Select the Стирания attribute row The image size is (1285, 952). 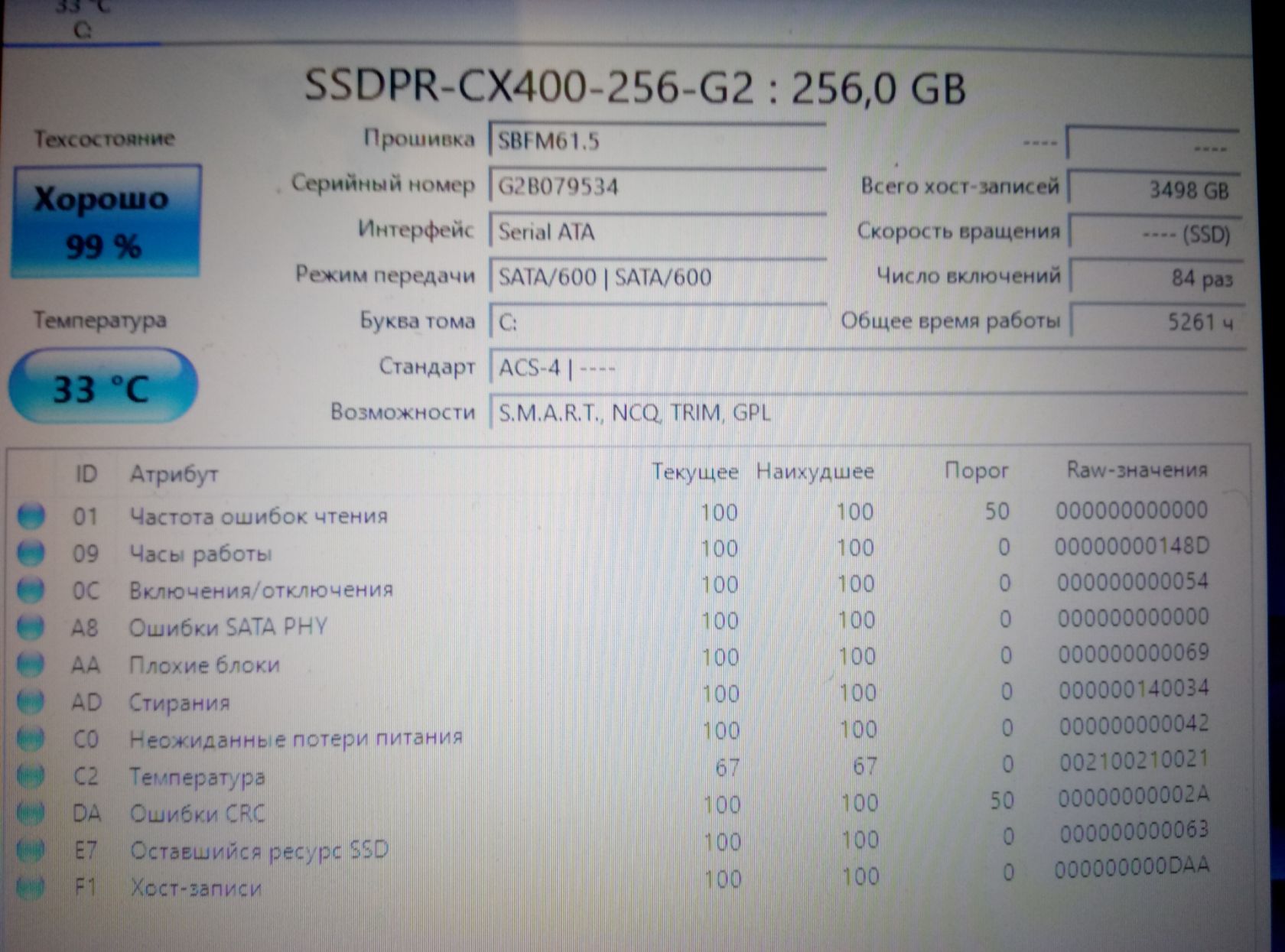[613, 697]
